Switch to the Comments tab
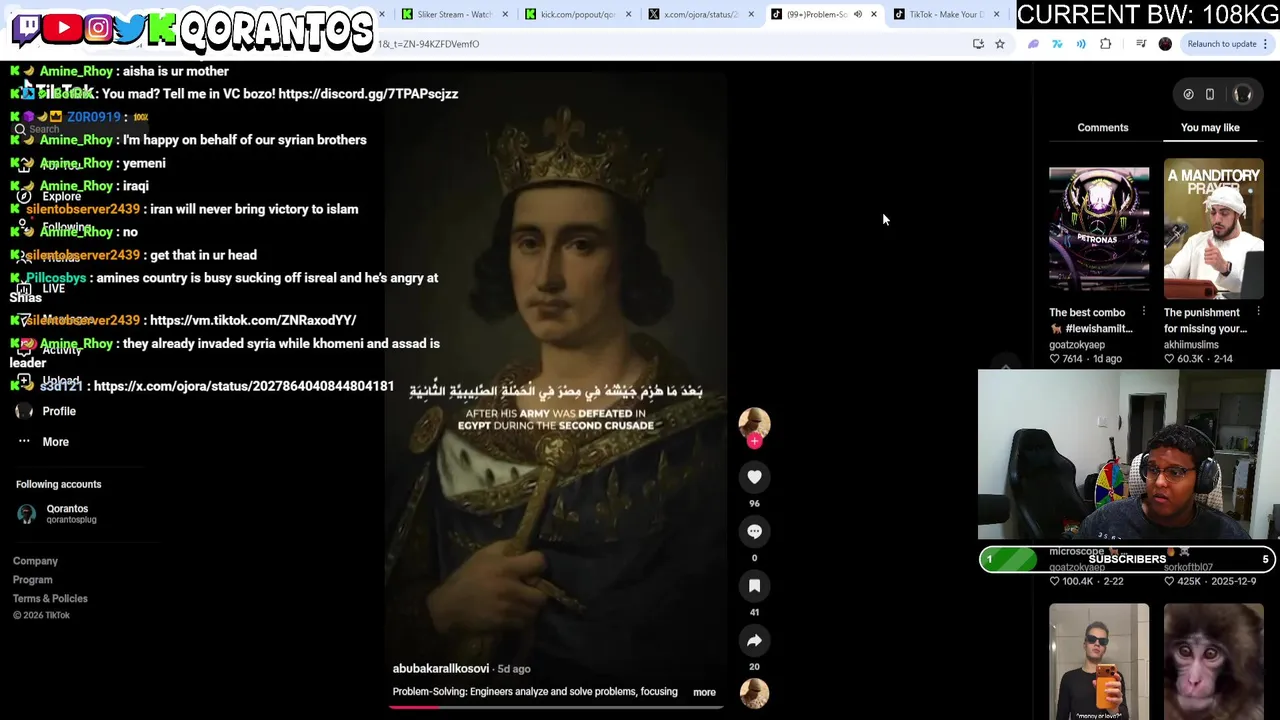 click(x=1102, y=128)
